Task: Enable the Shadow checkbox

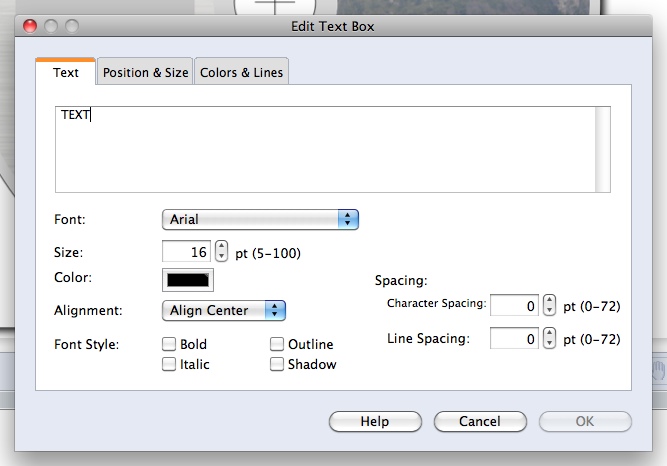Action: (x=277, y=364)
